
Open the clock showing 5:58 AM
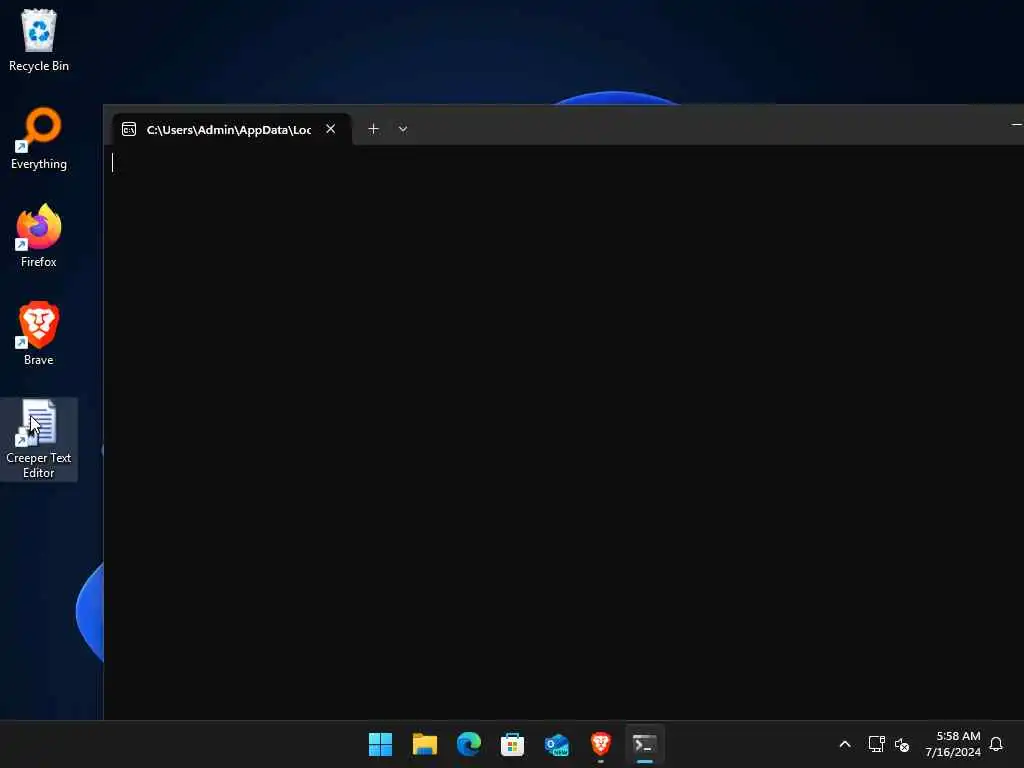[953, 744]
